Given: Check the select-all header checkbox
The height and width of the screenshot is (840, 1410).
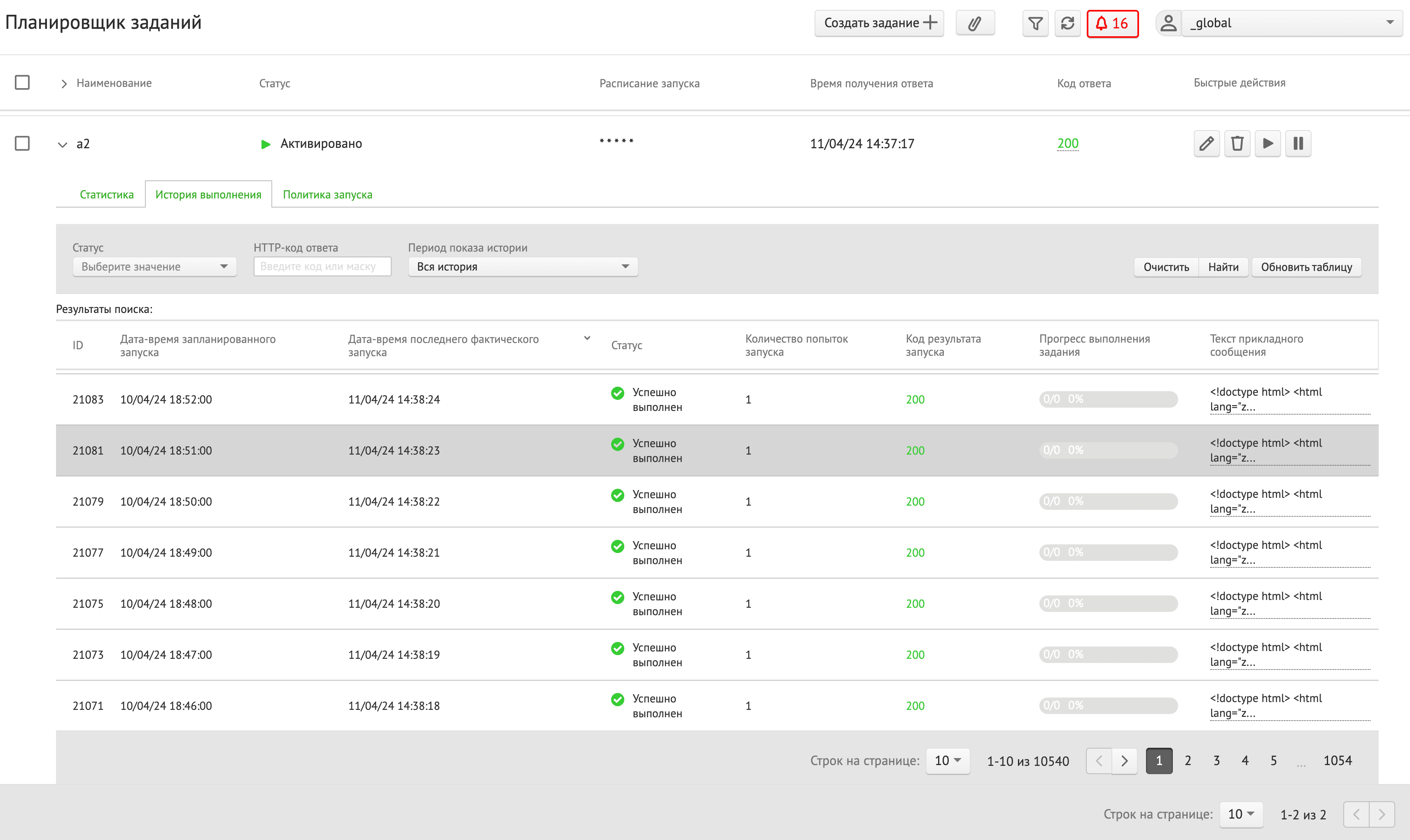Looking at the screenshot, I should pos(22,83).
